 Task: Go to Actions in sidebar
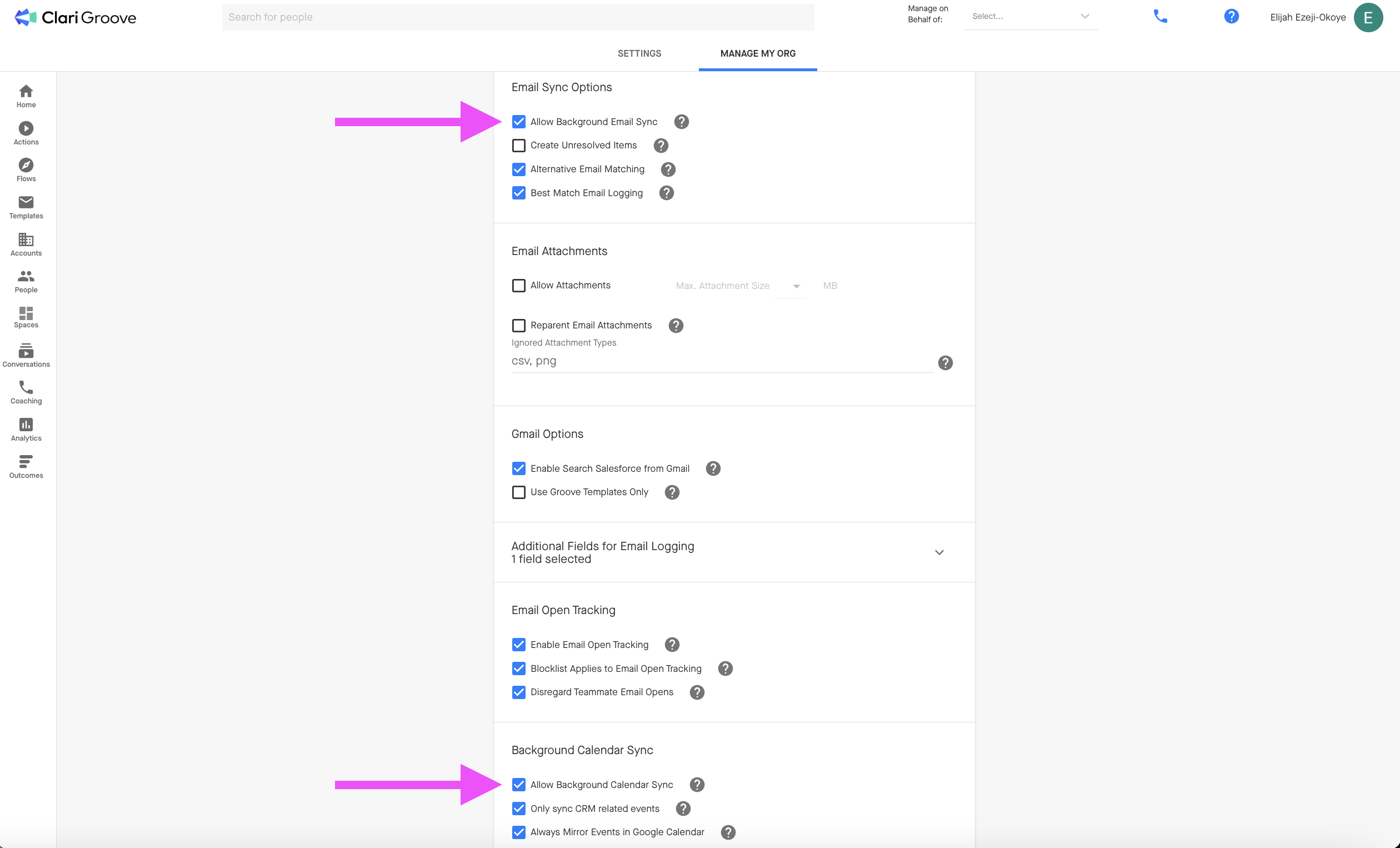point(26,133)
